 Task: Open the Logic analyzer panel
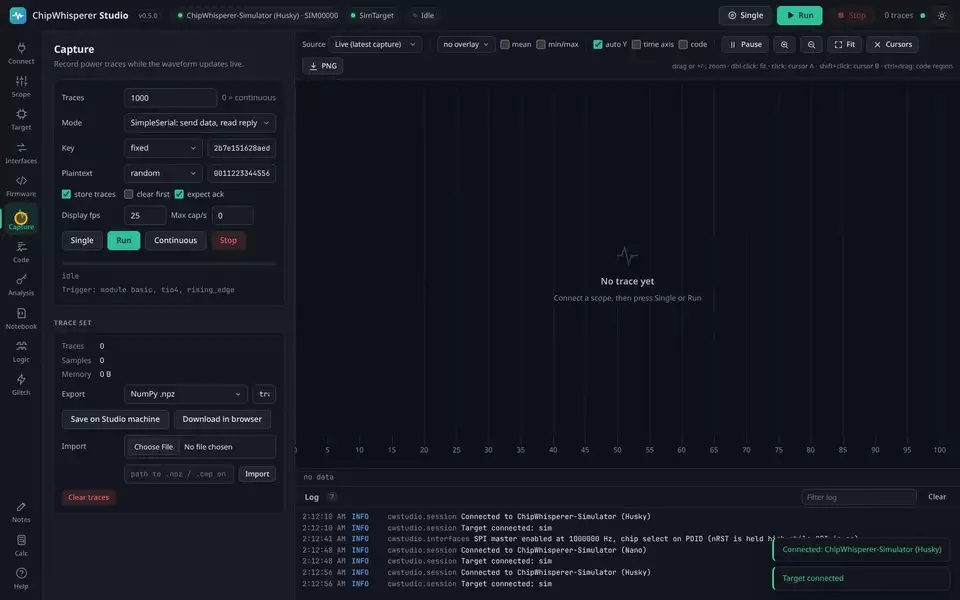click(21, 351)
